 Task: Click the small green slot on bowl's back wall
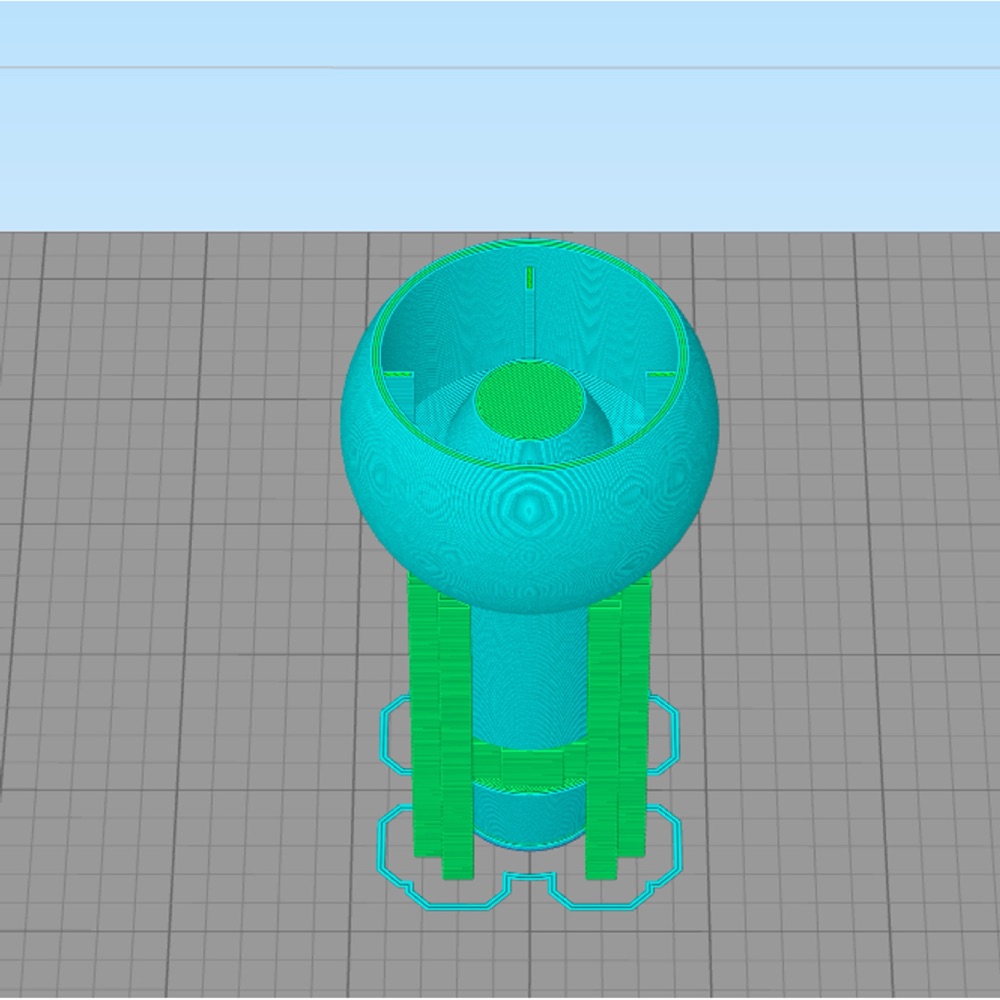(529, 278)
